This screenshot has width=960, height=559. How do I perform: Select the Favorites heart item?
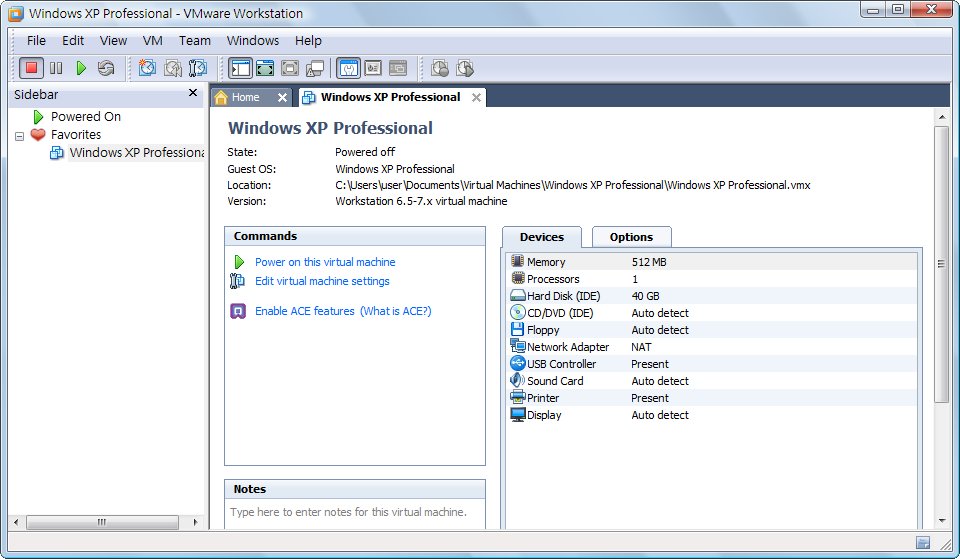(x=38, y=134)
